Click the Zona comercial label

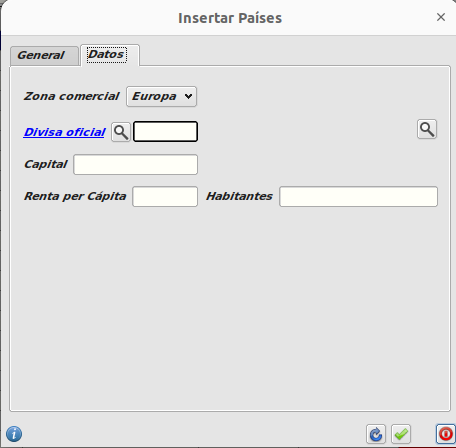pos(71,96)
